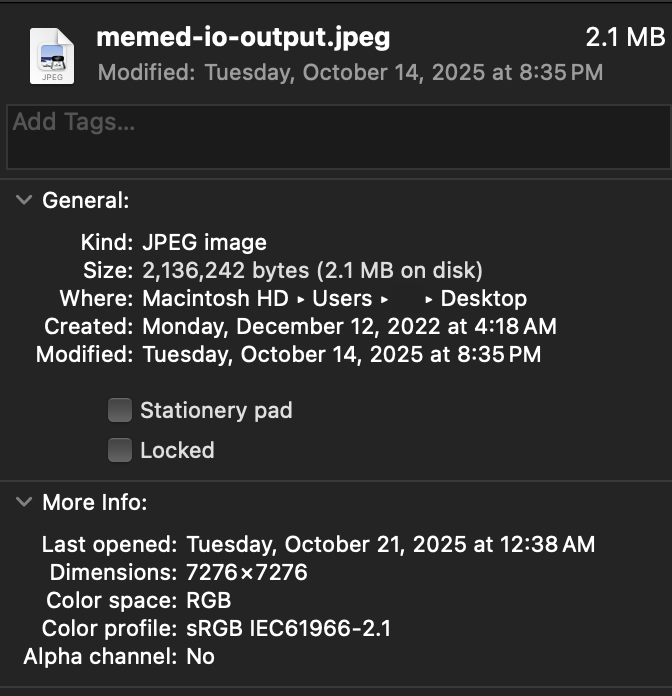Select the JPEG image kind value
The image size is (672, 696).
(x=204, y=242)
